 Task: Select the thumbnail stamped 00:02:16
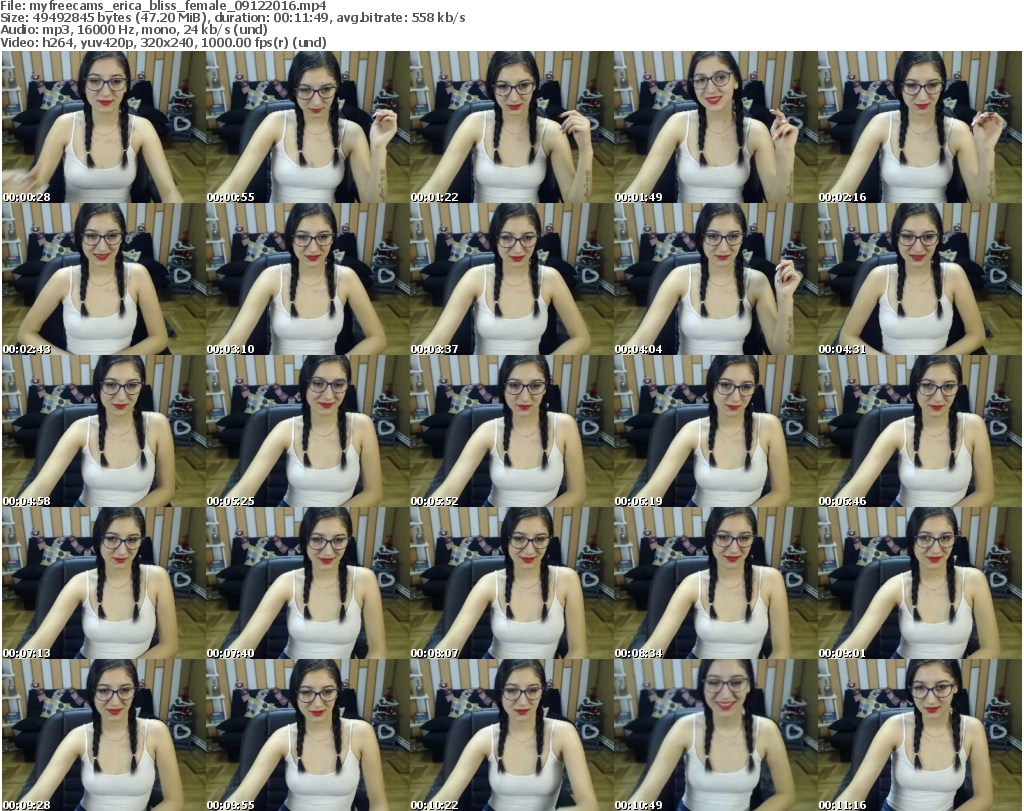[x=920, y=127]
